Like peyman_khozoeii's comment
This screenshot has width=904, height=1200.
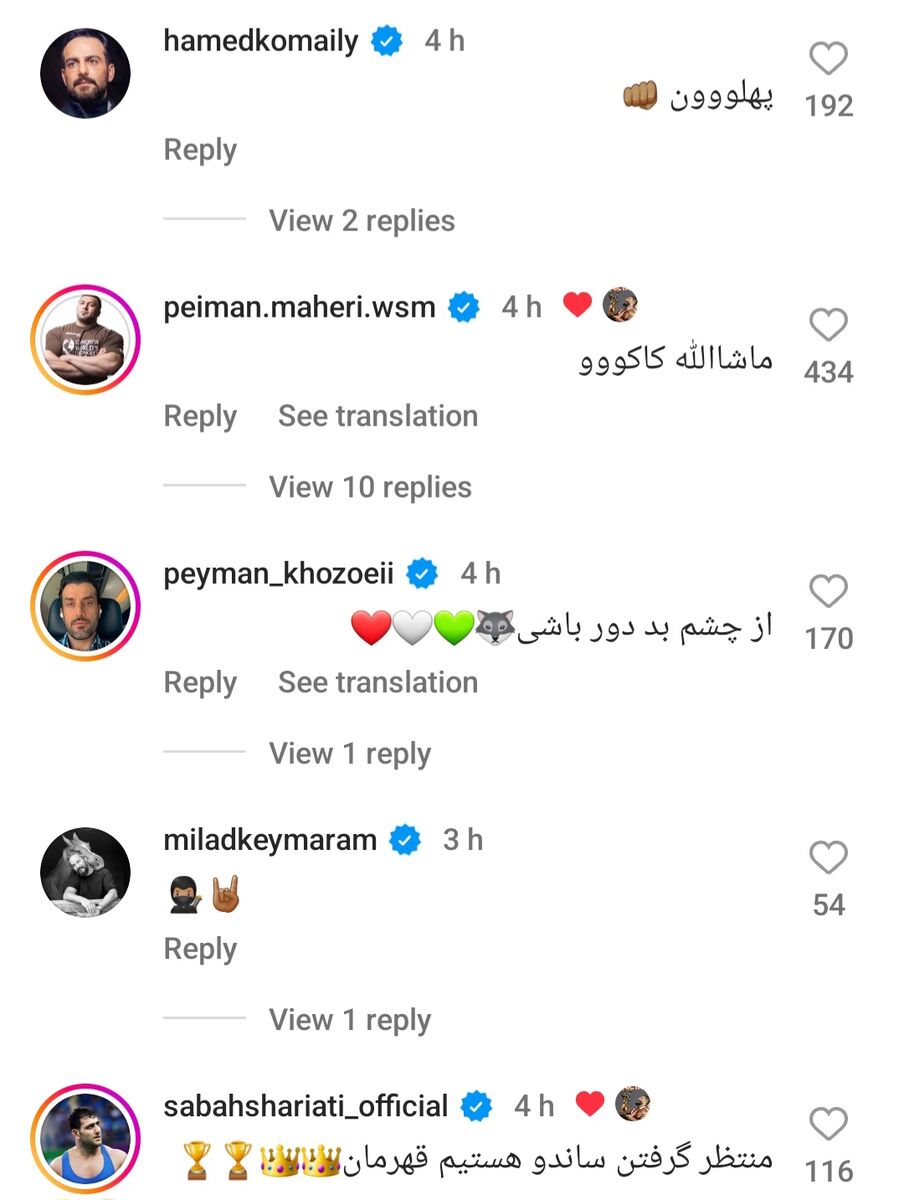(x=828, y=591)
